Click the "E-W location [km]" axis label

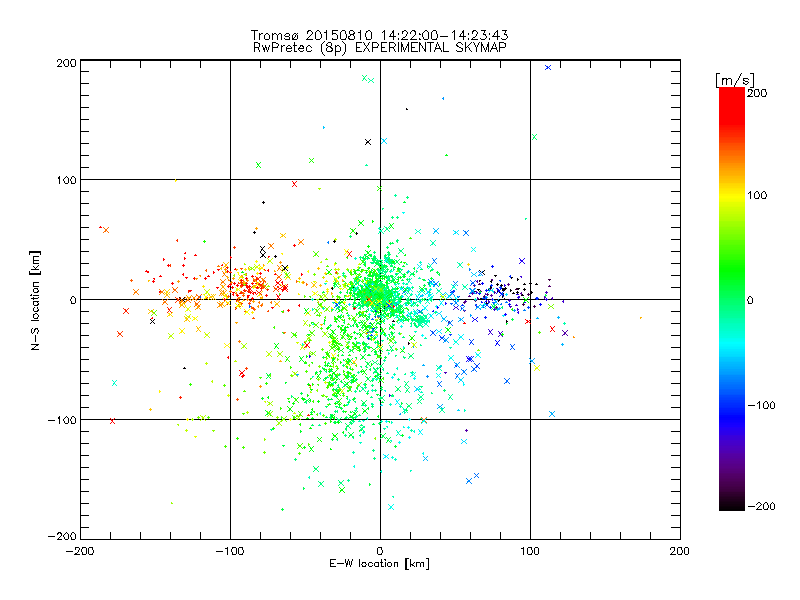(379, 564)
